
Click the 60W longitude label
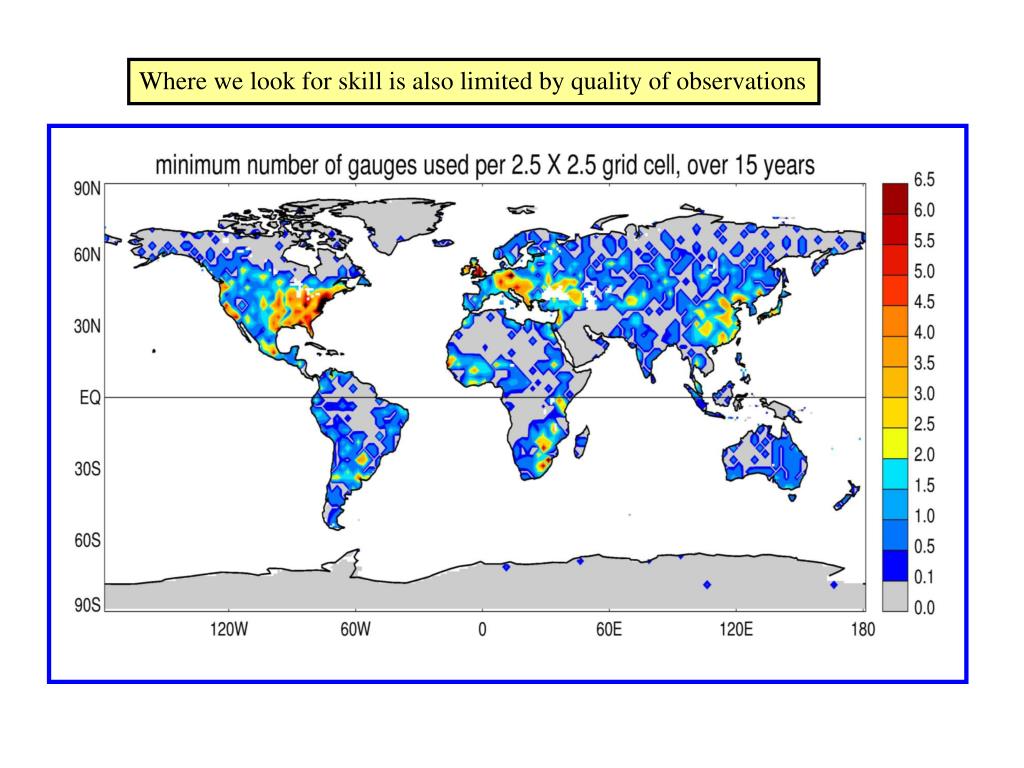click(355, 629)
